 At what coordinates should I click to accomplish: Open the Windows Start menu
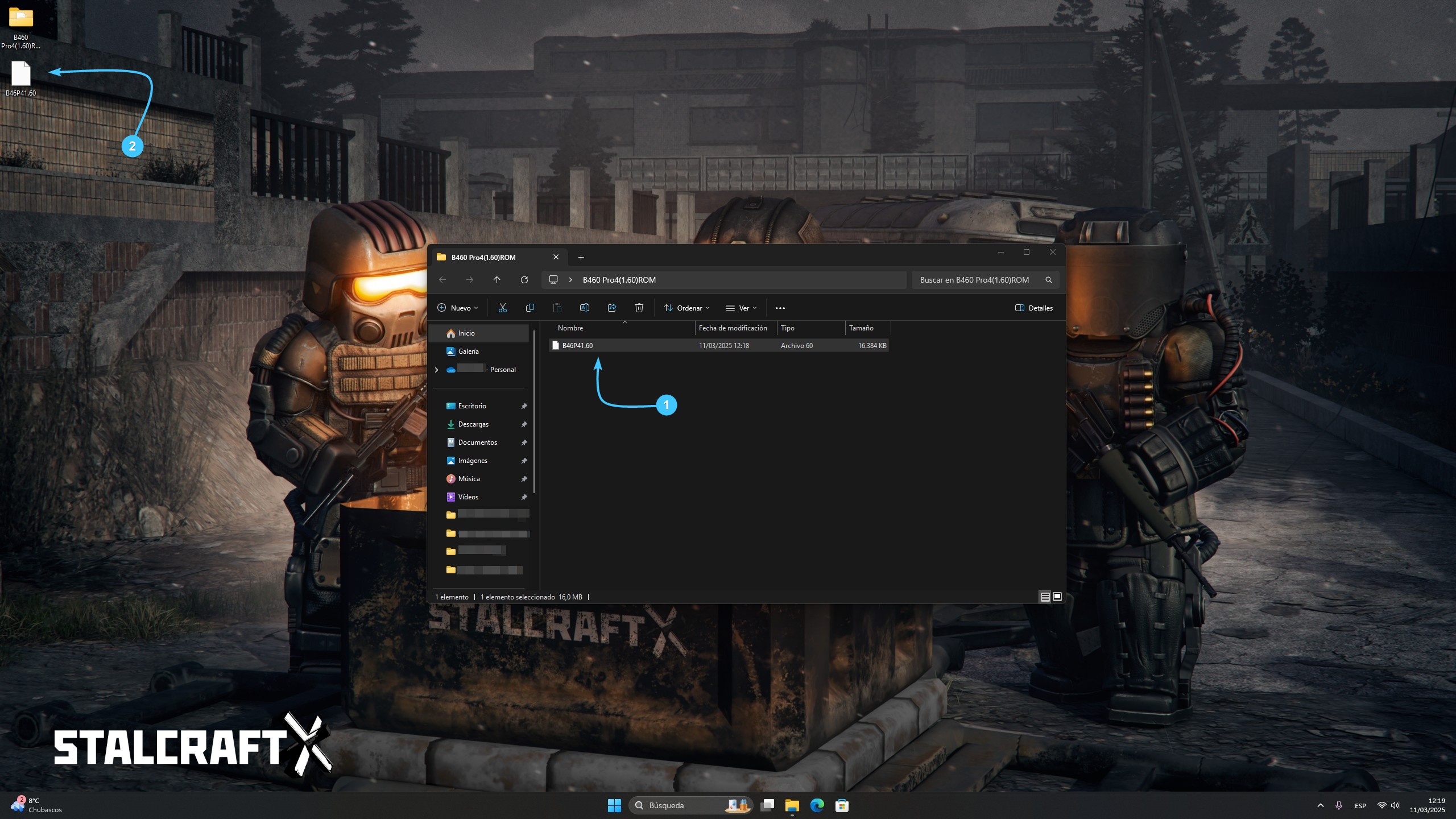(614, 805)
